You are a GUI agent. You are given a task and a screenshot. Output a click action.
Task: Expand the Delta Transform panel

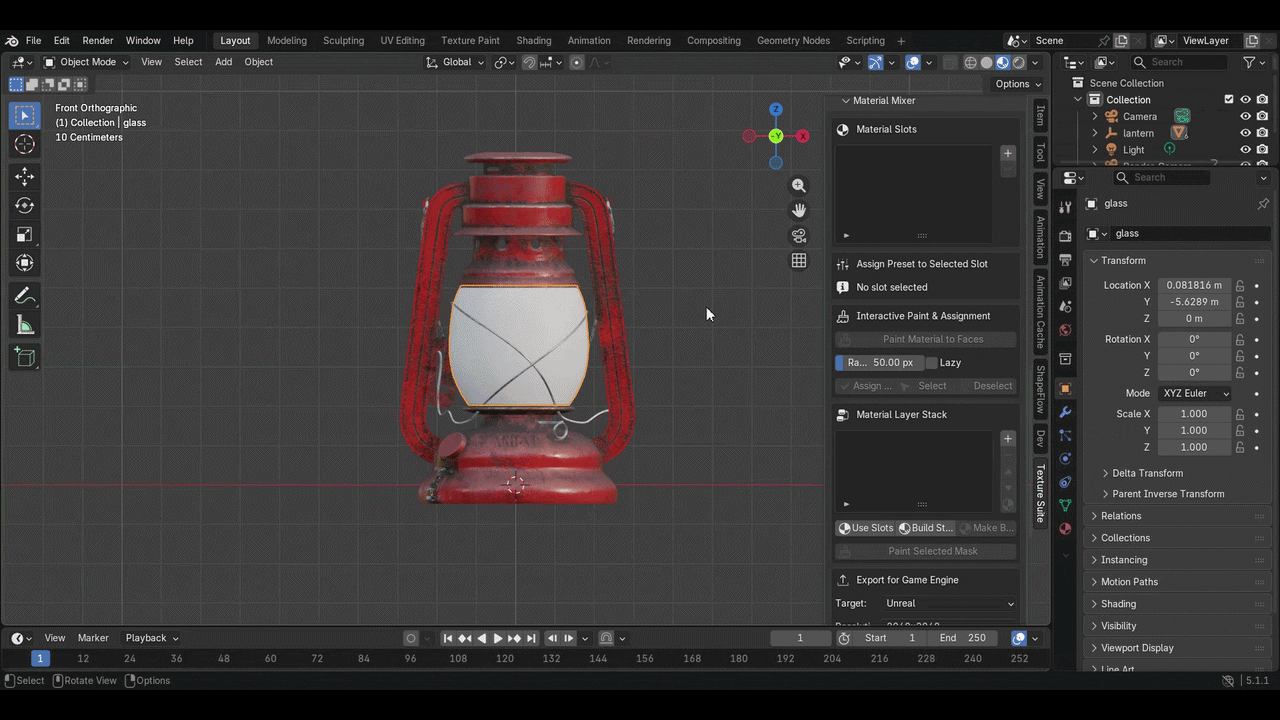(x=1147, y=473)
